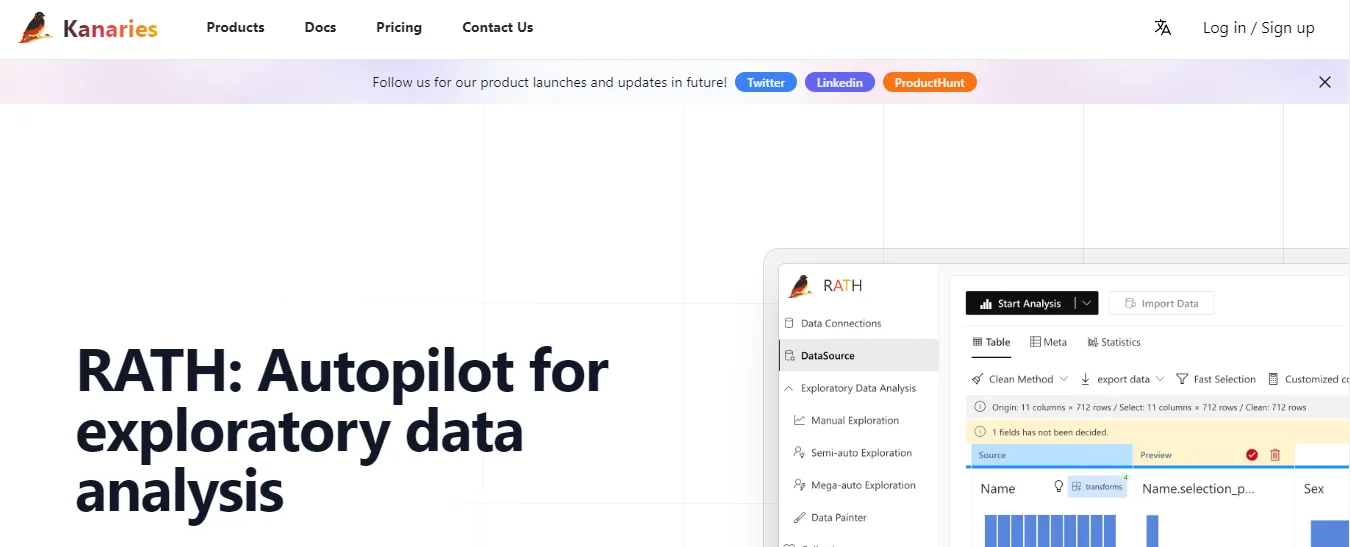Open the Start Analysis dropdown arrow
Viewport: 1350px width, 547px height.
1086,304
